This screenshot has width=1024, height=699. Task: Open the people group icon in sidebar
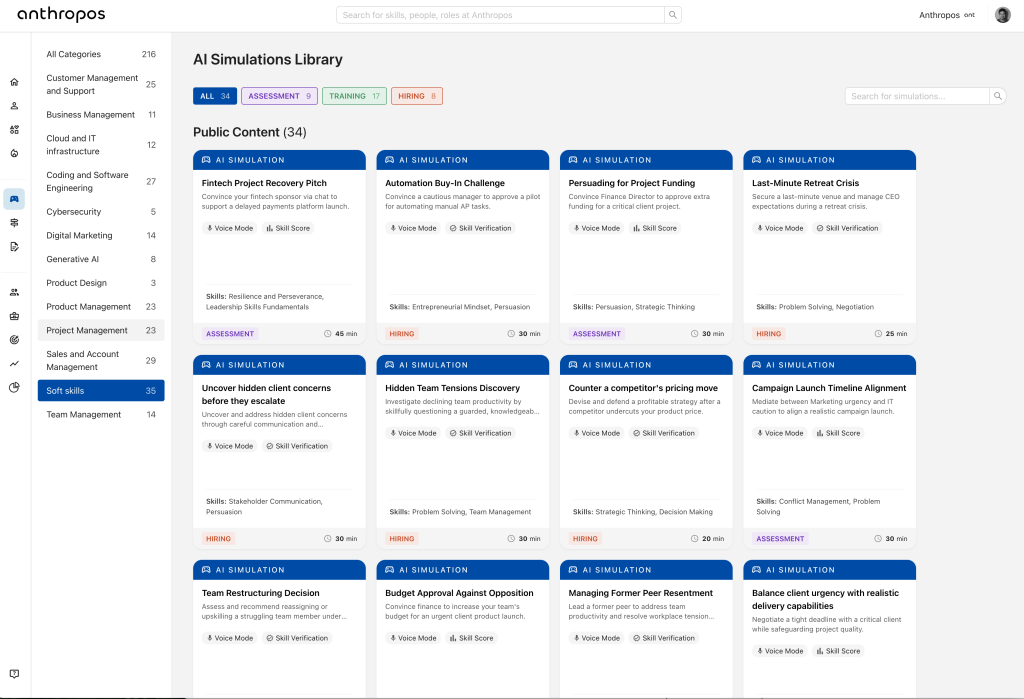pos(14,292)
